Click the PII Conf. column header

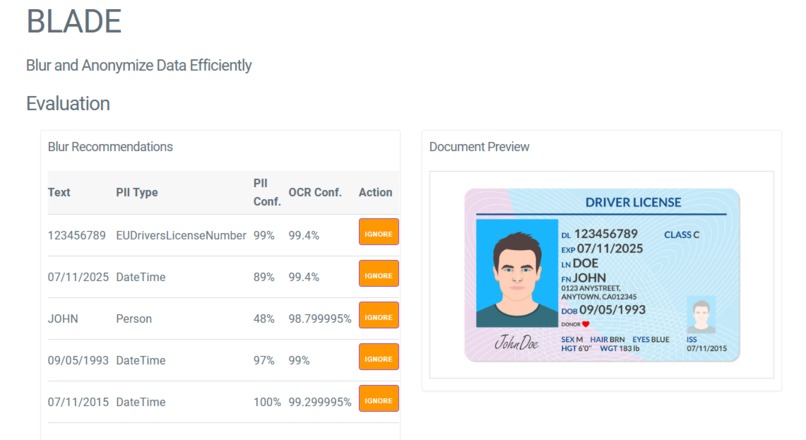[267, 192]
